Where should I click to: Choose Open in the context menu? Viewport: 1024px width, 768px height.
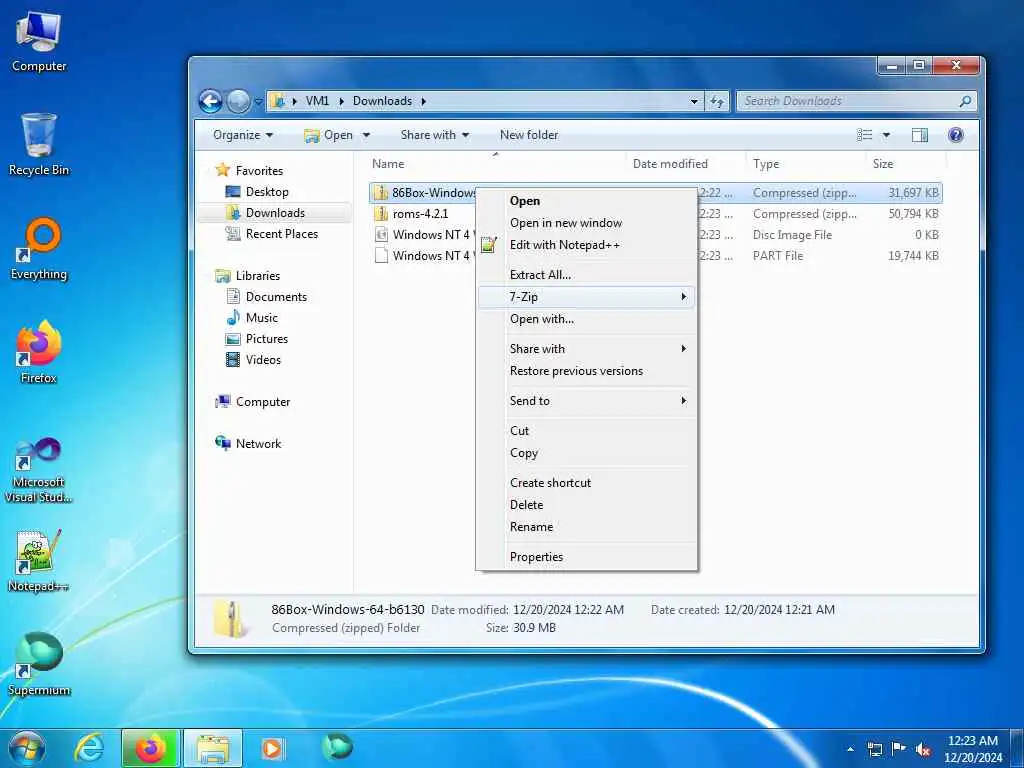click(x=586, y=201)
